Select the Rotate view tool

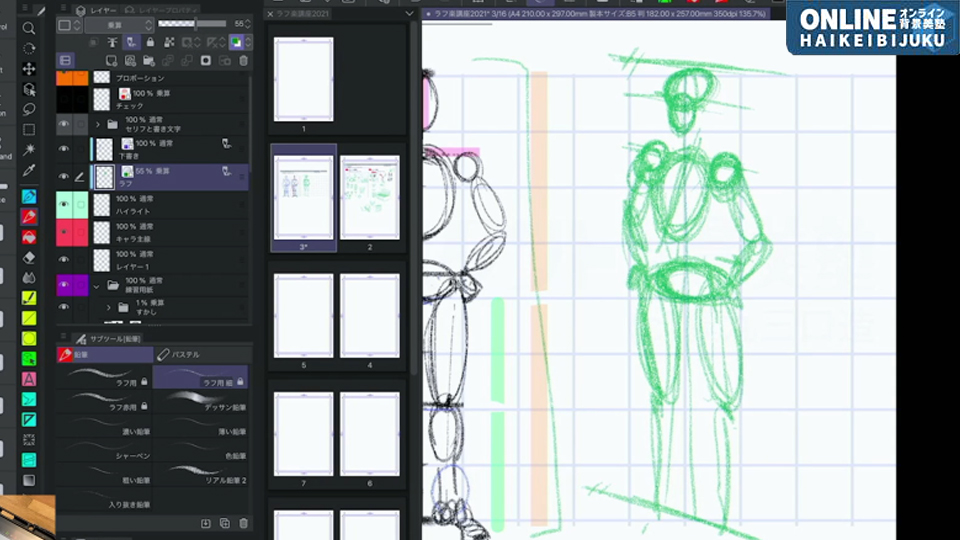pos(29,48)
